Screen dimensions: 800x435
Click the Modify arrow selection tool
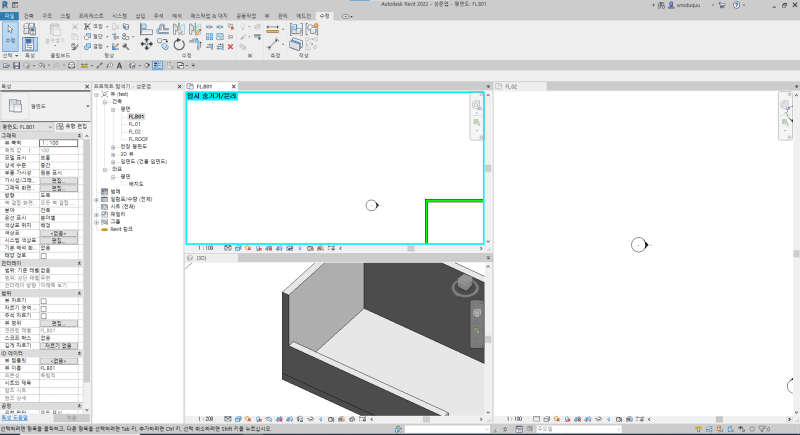10,36
